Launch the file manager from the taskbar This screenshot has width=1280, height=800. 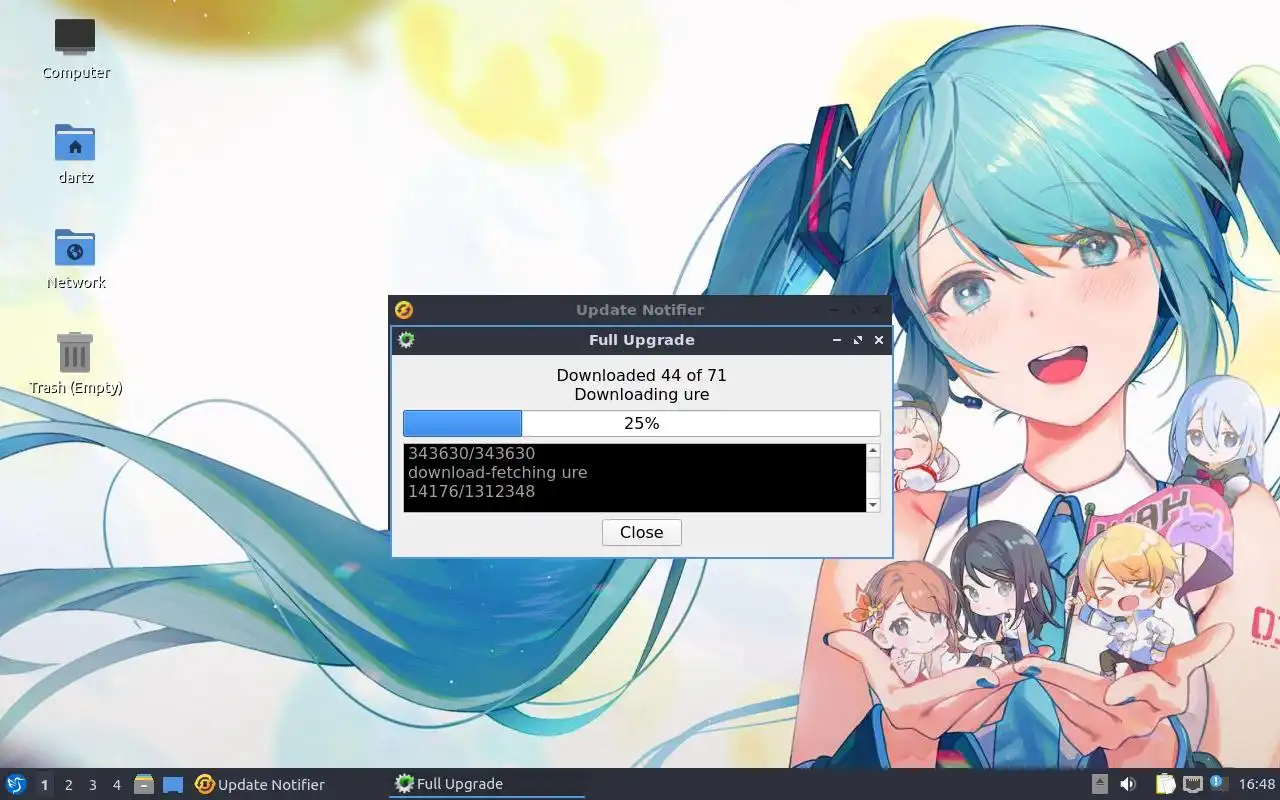tap(144, 784)
